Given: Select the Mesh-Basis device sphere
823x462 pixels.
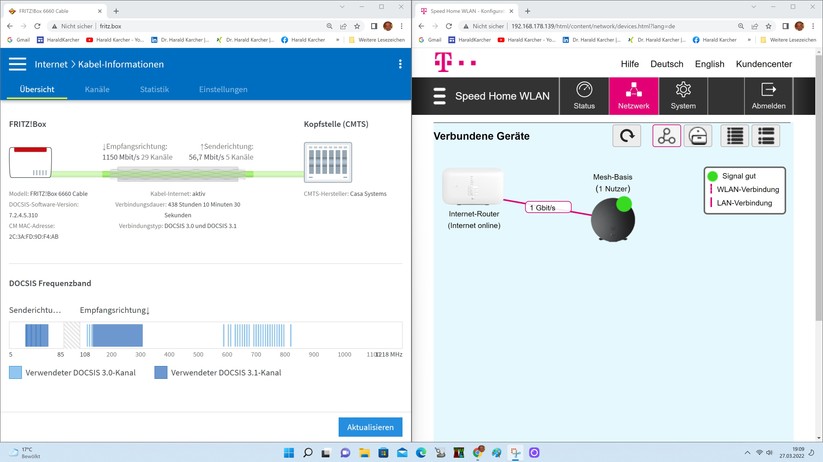Looking at the screenshot, I should (613, 219).
